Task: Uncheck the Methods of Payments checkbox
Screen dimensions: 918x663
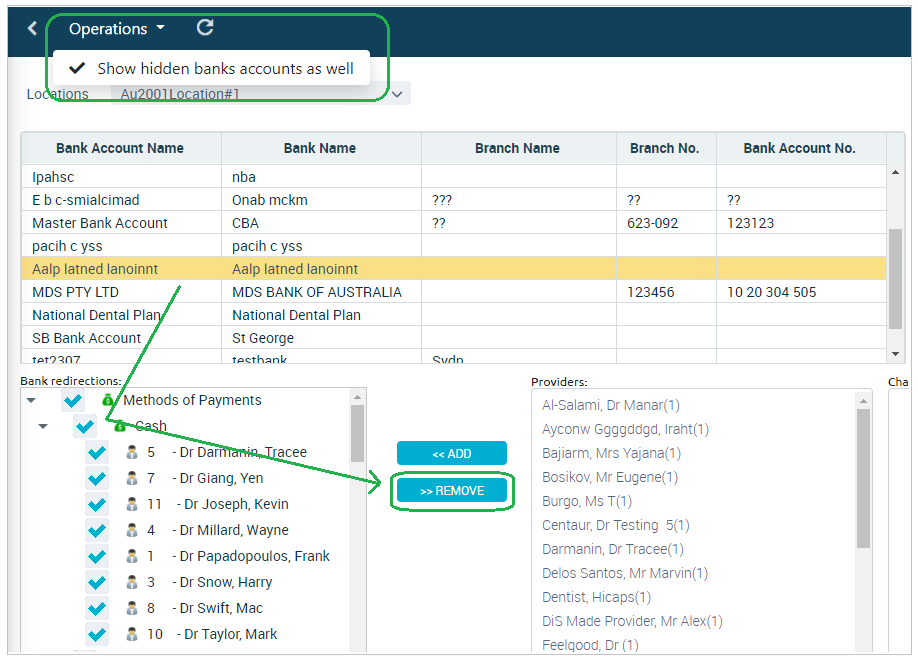Action: pos(73,401)
